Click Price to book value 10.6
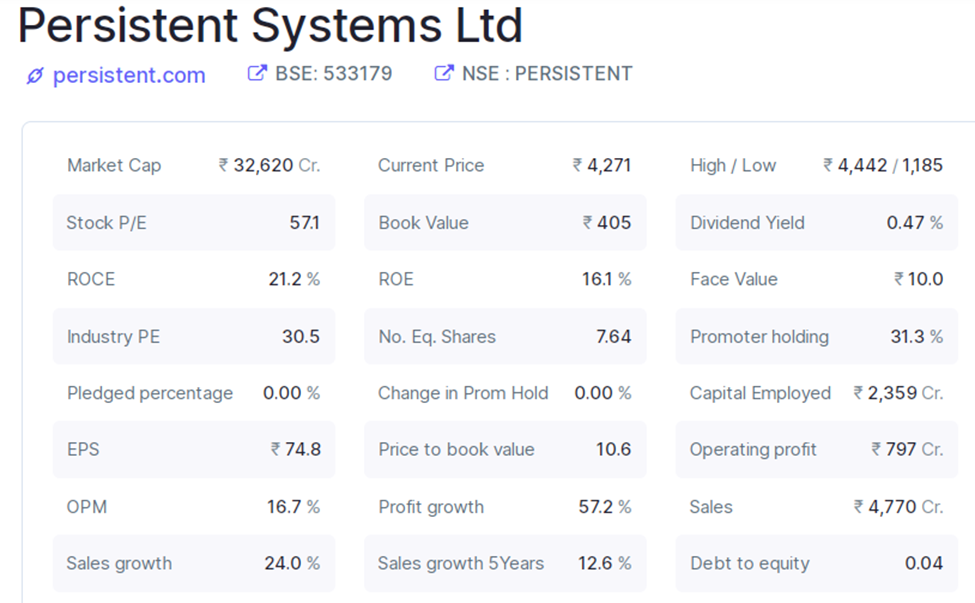The width and height of the screenshot is (975, 603). (x=614, y=449)
